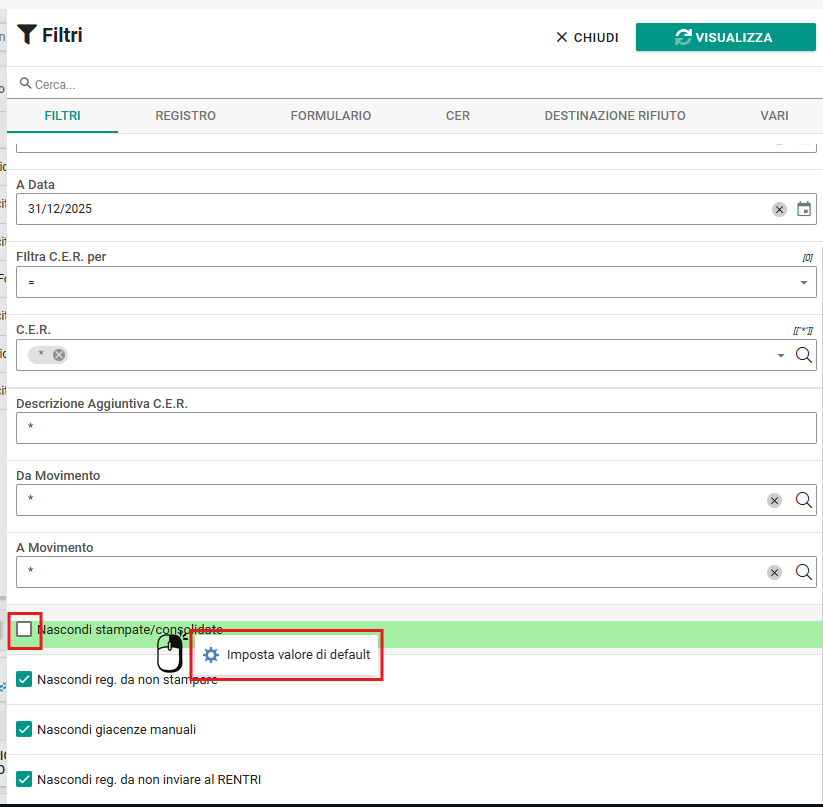Uncheck Nascondi giacenze manuali

[24, 729]
